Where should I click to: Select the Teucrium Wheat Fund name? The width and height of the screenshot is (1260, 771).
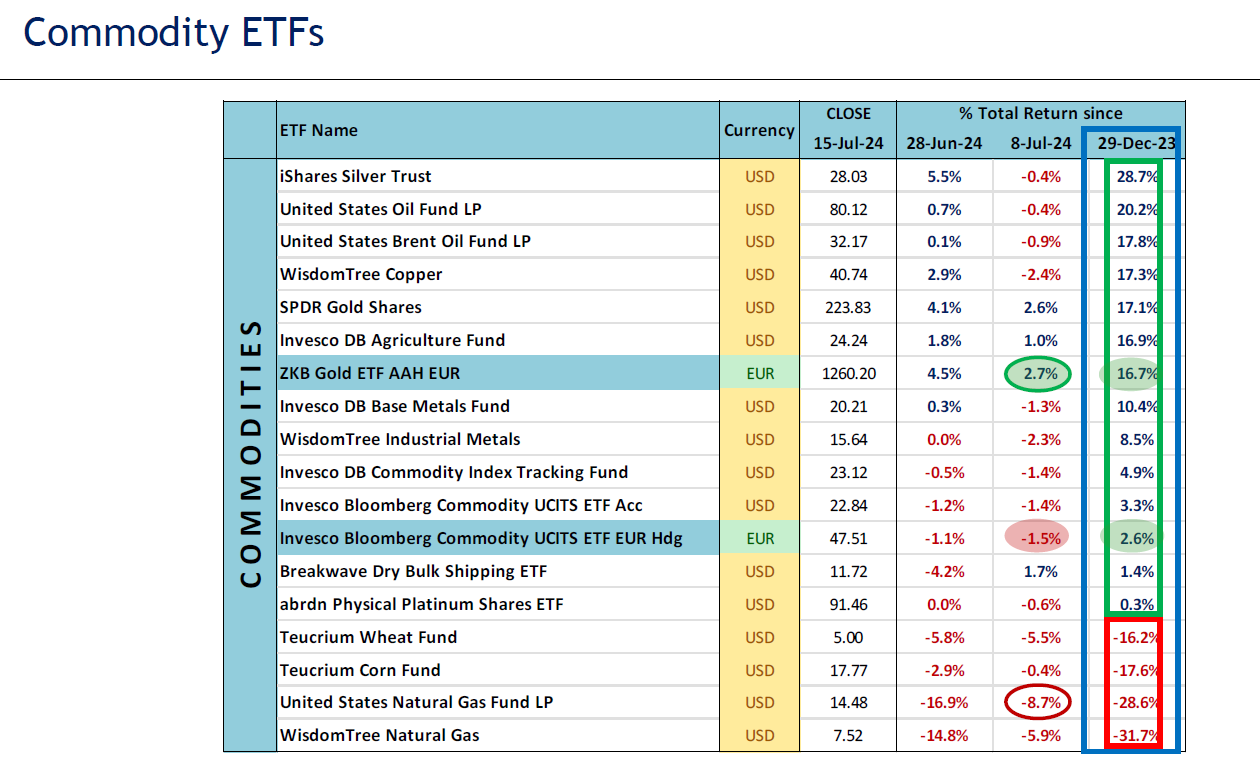coord(368,637)
